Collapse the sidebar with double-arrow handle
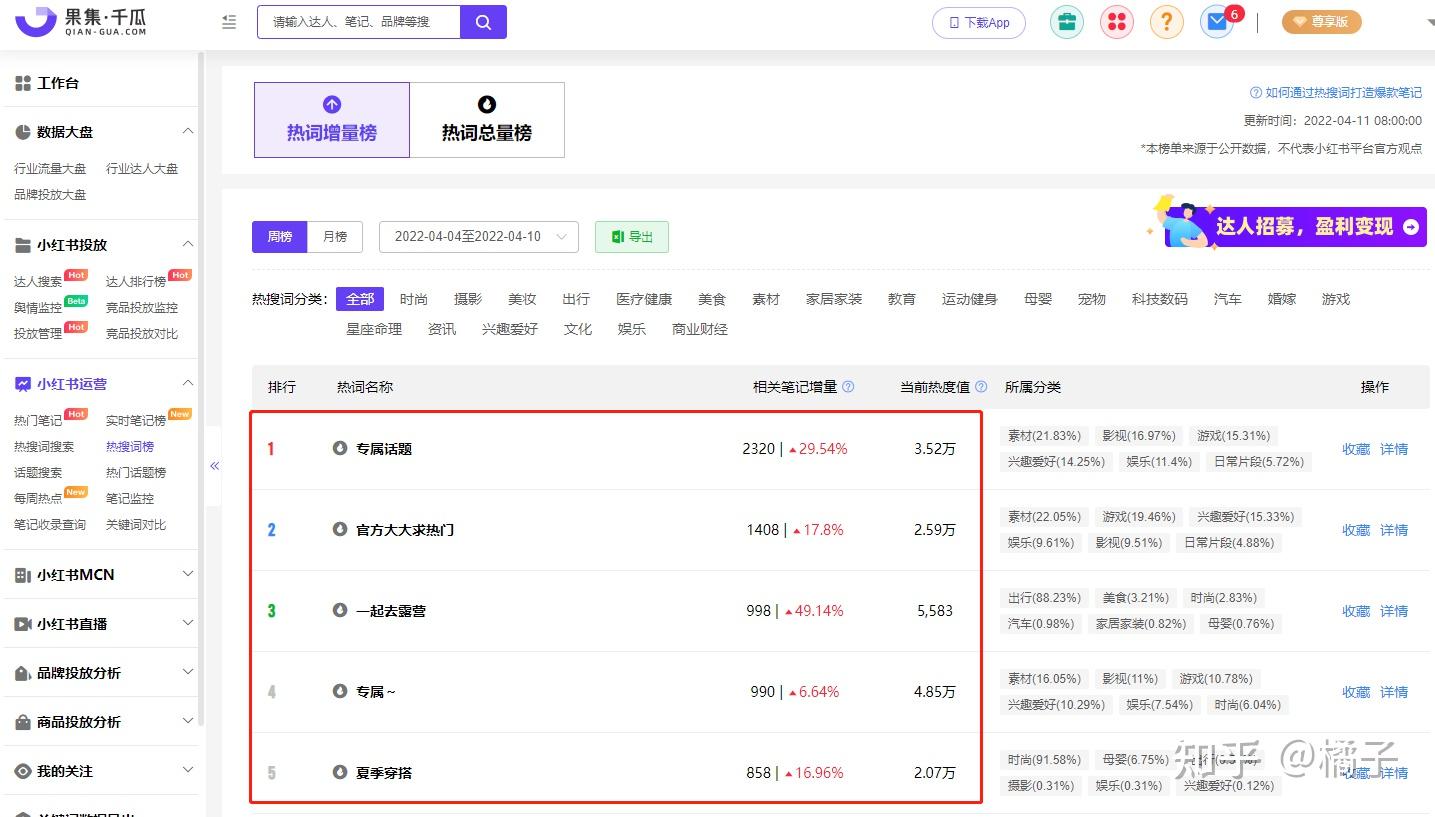Screen dimensions: 1435x817 214,466
